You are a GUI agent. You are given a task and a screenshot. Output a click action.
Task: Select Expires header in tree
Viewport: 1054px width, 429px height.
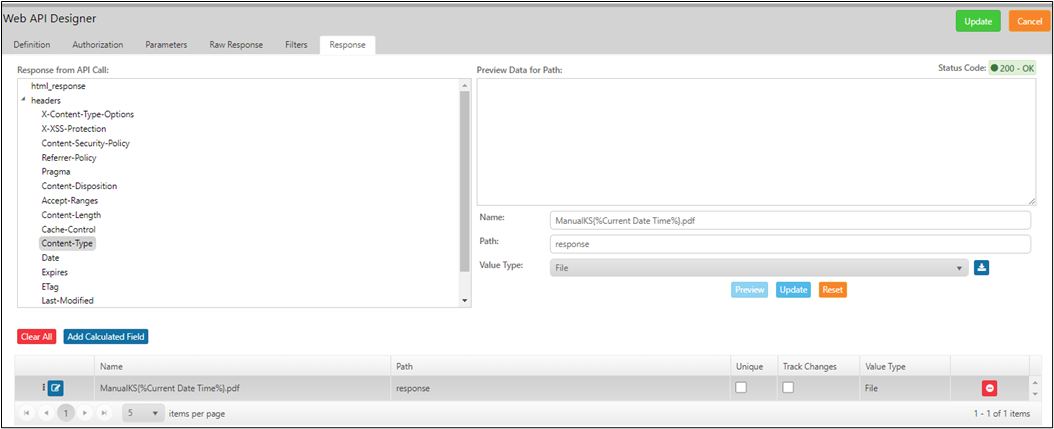pyautogui.click(x=54, y=272)
